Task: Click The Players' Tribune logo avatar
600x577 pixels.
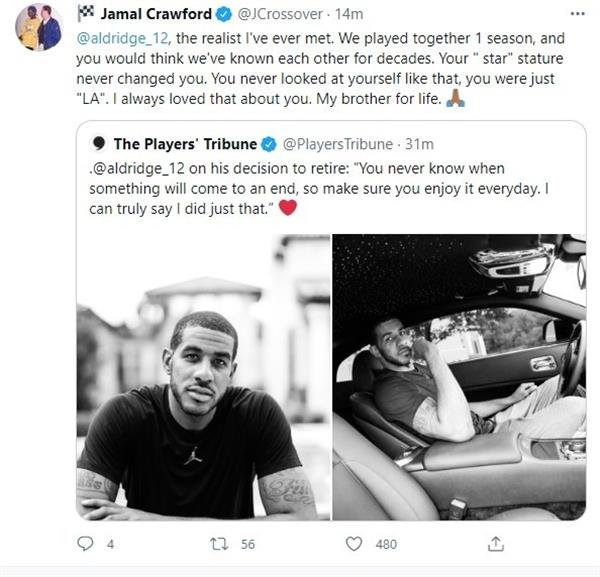Action: tap(99, 144)
